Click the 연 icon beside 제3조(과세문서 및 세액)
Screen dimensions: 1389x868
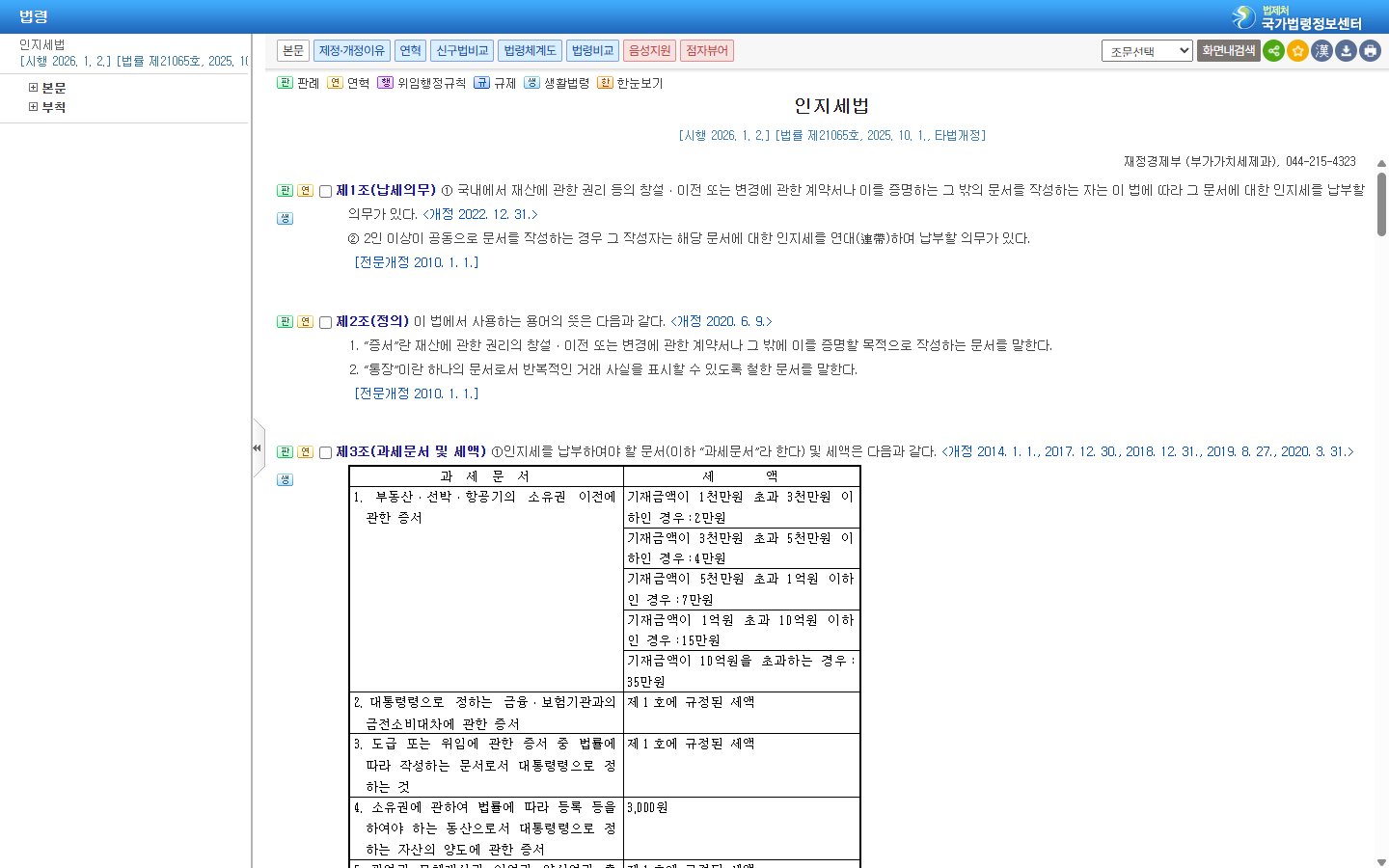click(x=305, y=451)
